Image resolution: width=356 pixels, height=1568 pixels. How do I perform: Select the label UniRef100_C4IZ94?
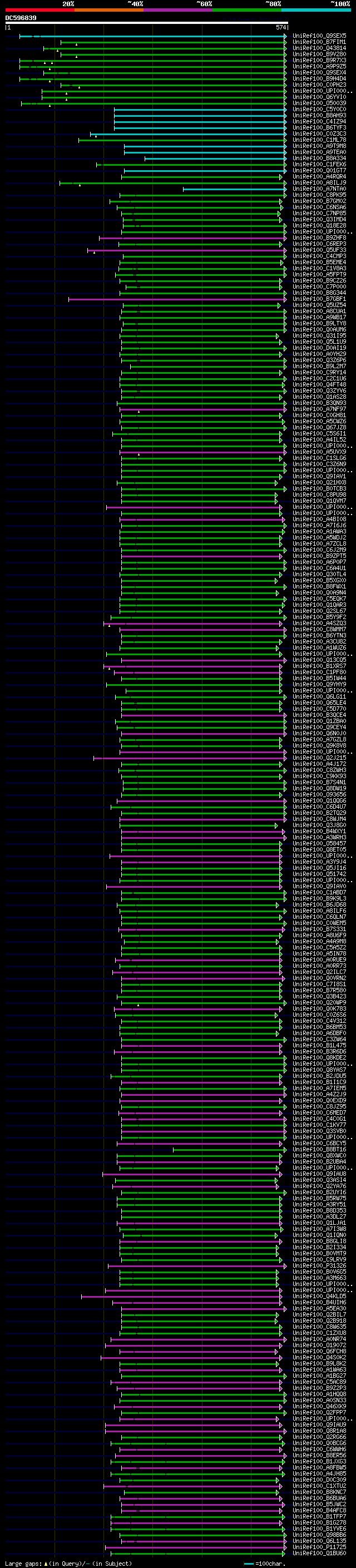coord(319,122)
